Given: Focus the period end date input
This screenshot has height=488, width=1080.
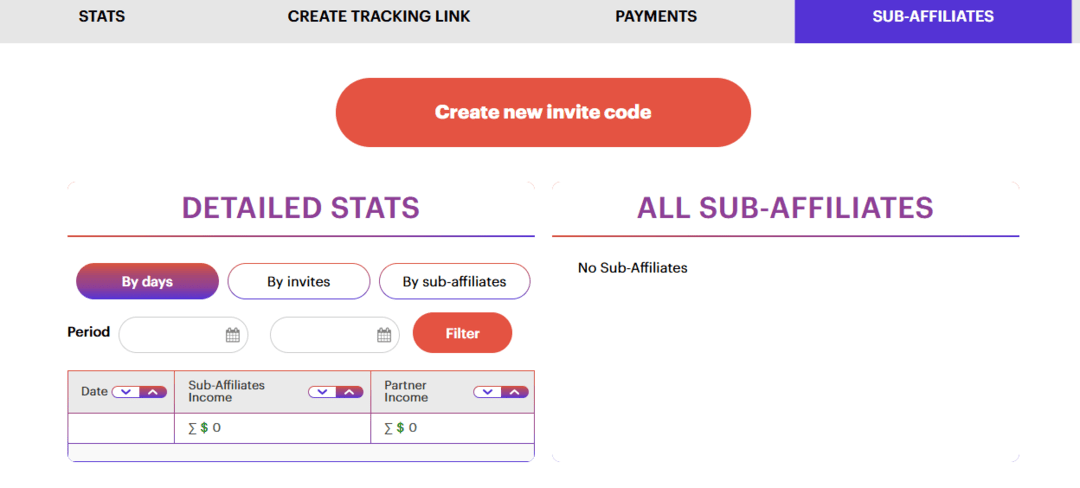Looking at the screenshot, I should pos(322,335).
